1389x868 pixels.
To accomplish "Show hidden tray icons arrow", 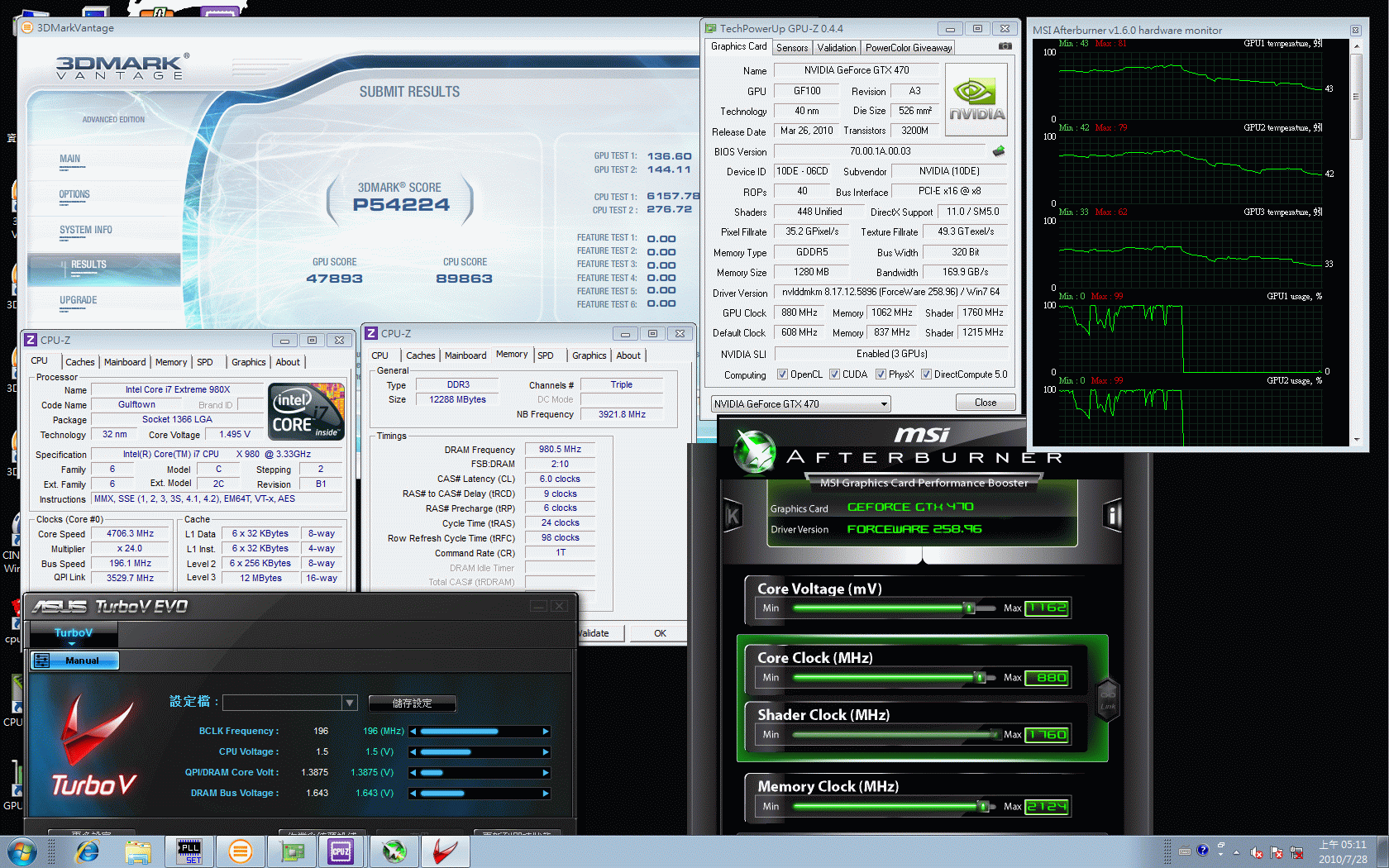I will (1237, 852).
